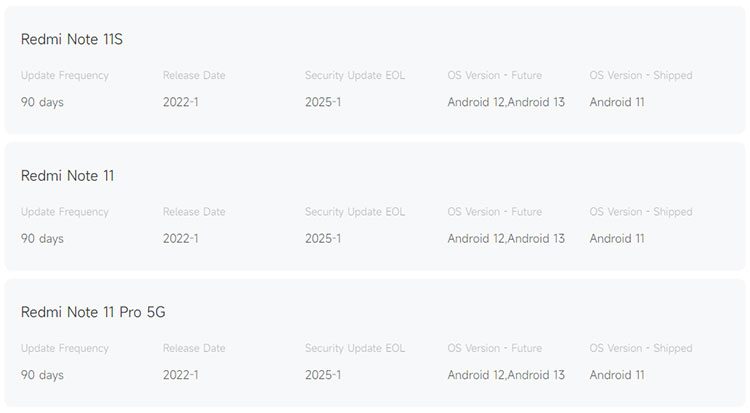Image resolution: width=750 pixels, height=413 pixels.
Task: Click 90 days value in Note 11 Pro 5G card
Action: (42, 375)
